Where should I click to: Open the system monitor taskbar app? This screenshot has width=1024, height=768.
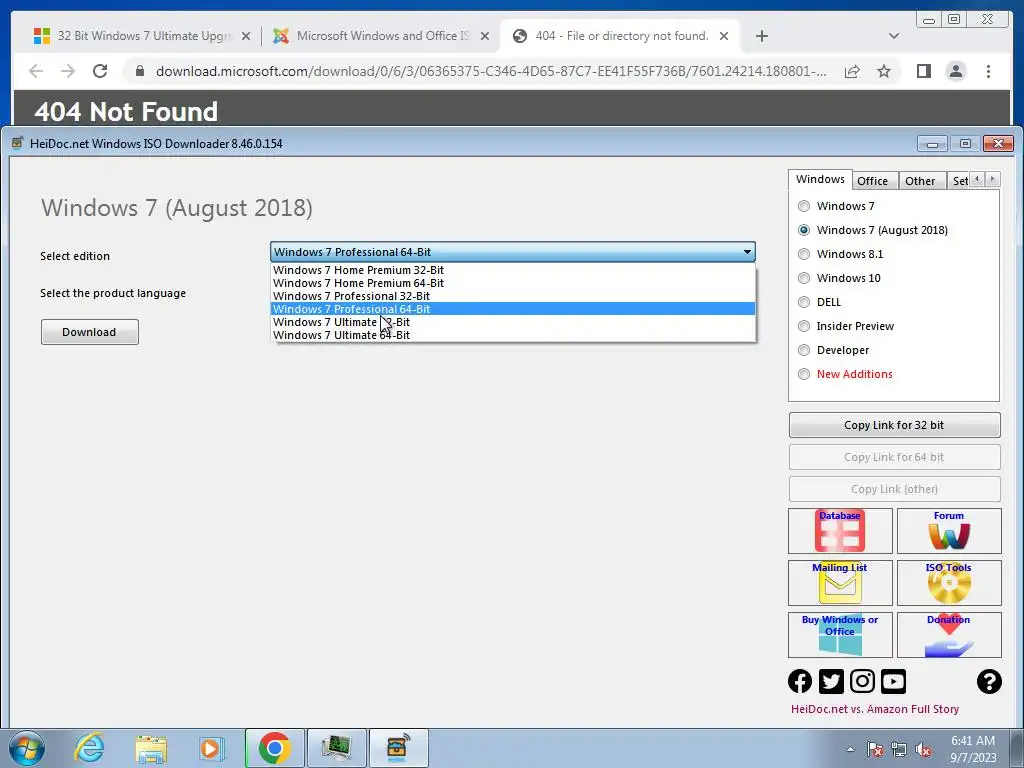pos(336,748)
